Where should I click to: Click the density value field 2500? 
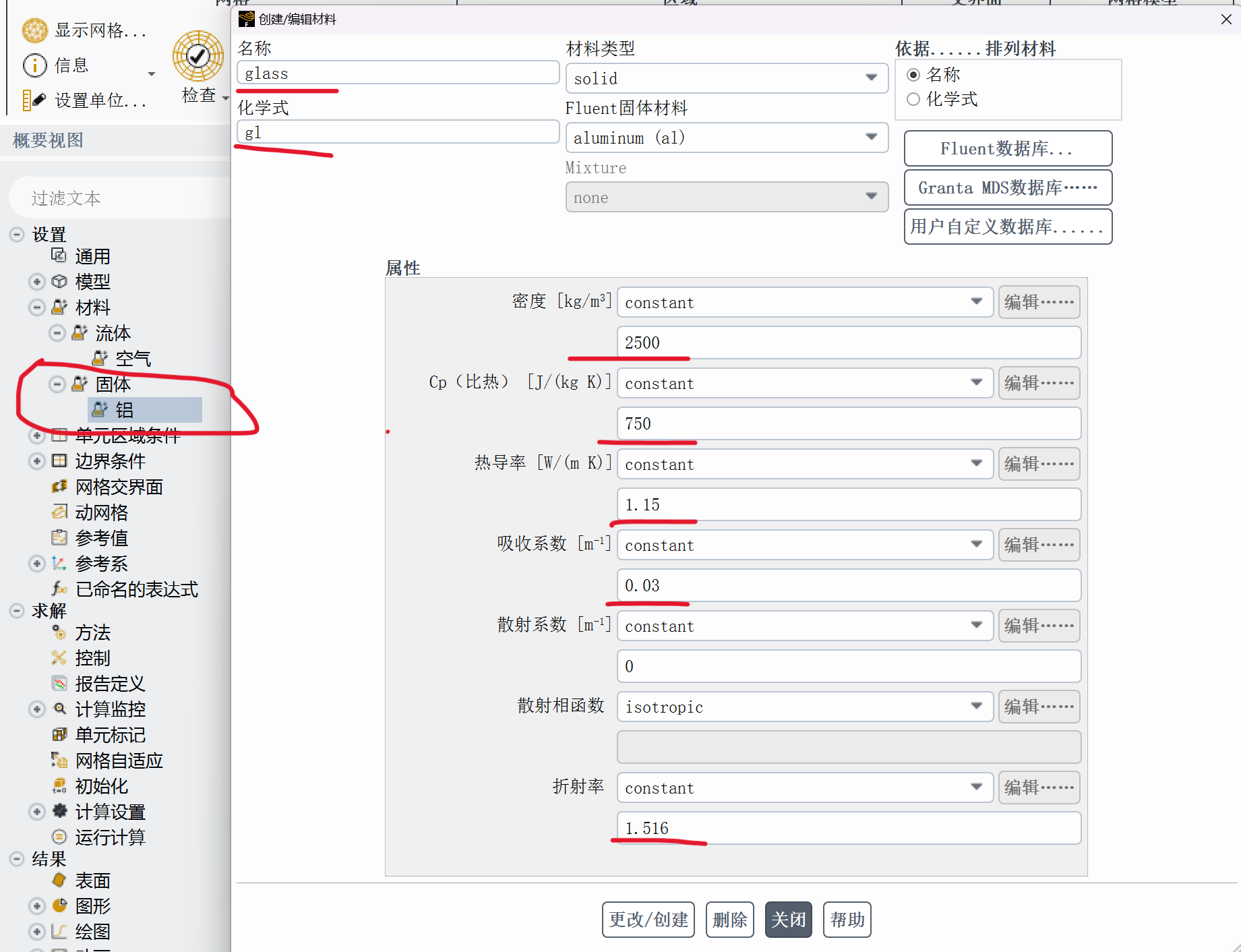(x=849, y=343)
